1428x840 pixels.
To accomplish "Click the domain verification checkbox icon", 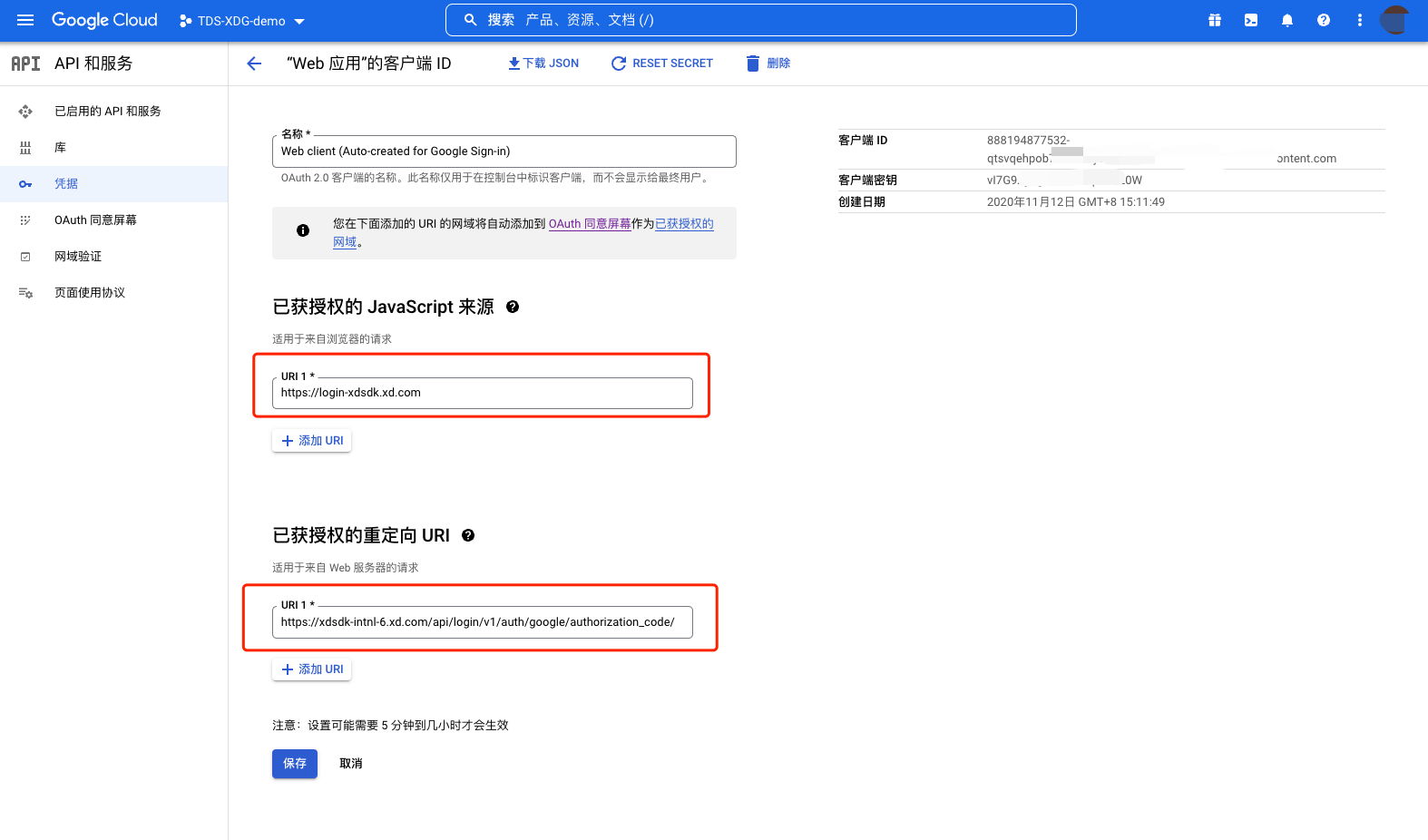I will 25,257.
